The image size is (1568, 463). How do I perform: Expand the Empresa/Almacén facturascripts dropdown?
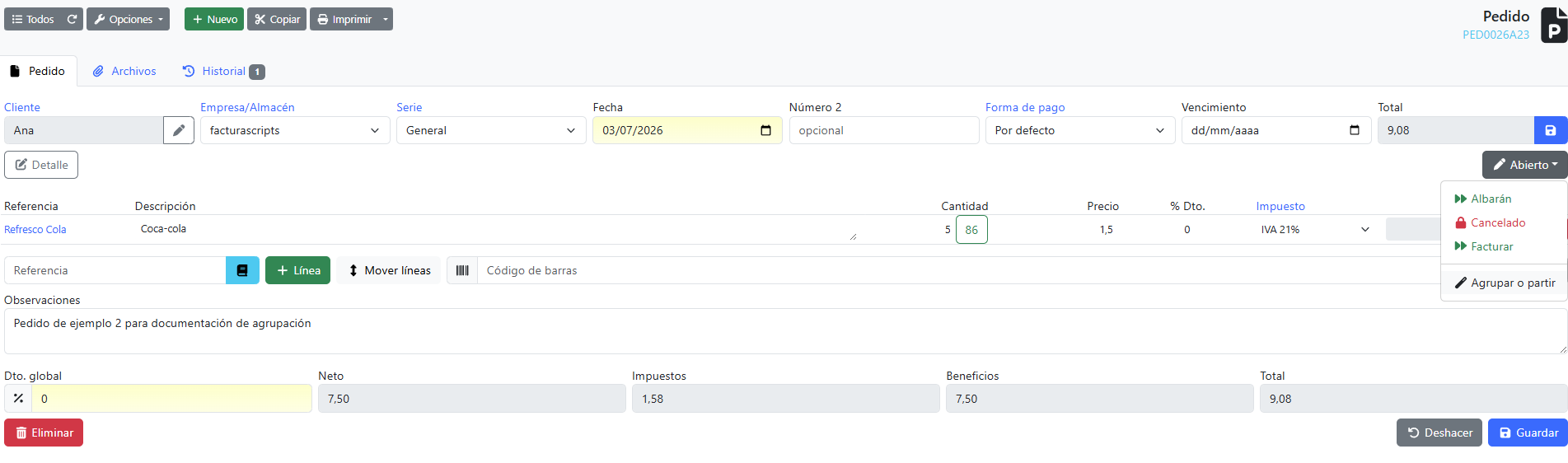(x=295, y=130)
